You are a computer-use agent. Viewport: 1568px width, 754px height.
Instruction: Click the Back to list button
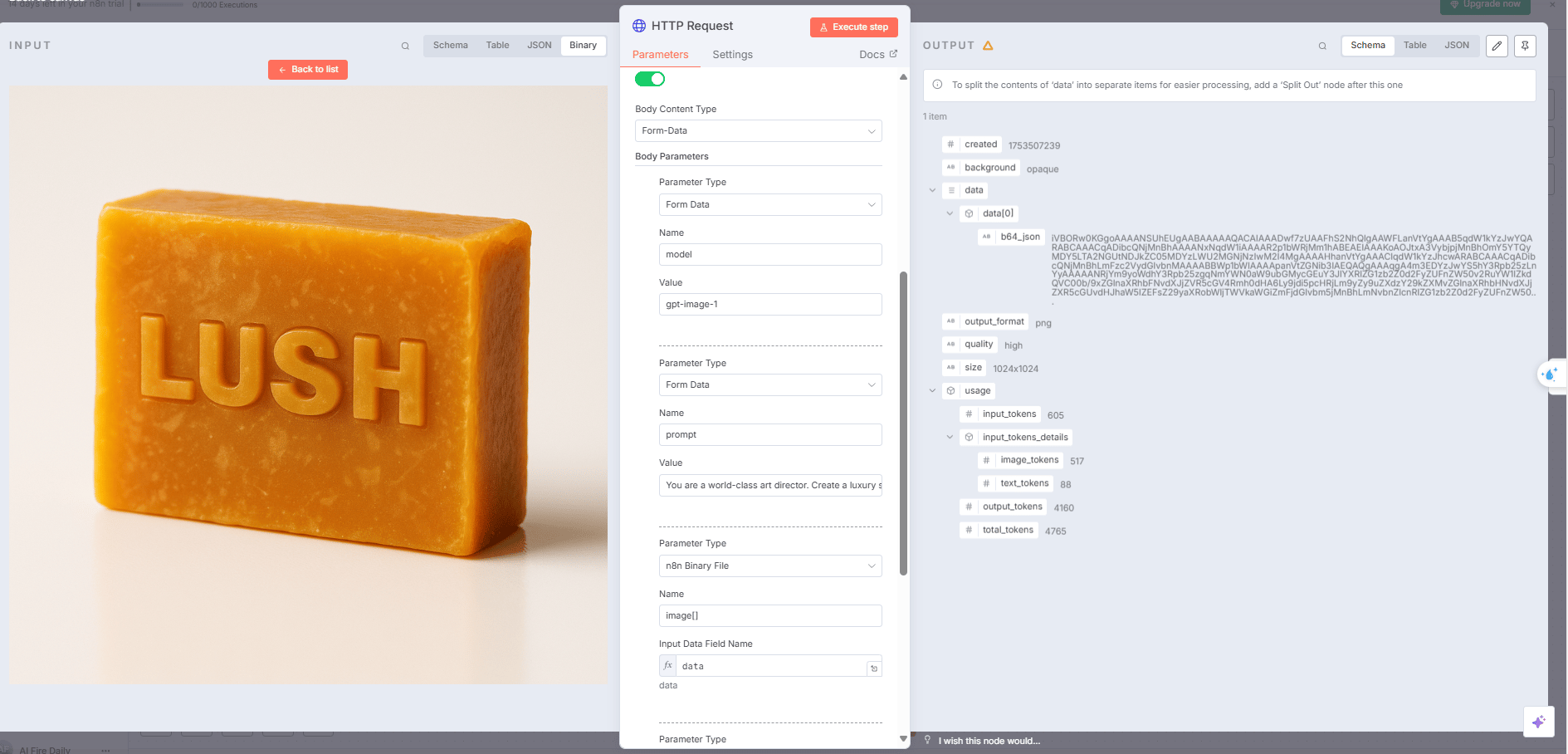308,70
